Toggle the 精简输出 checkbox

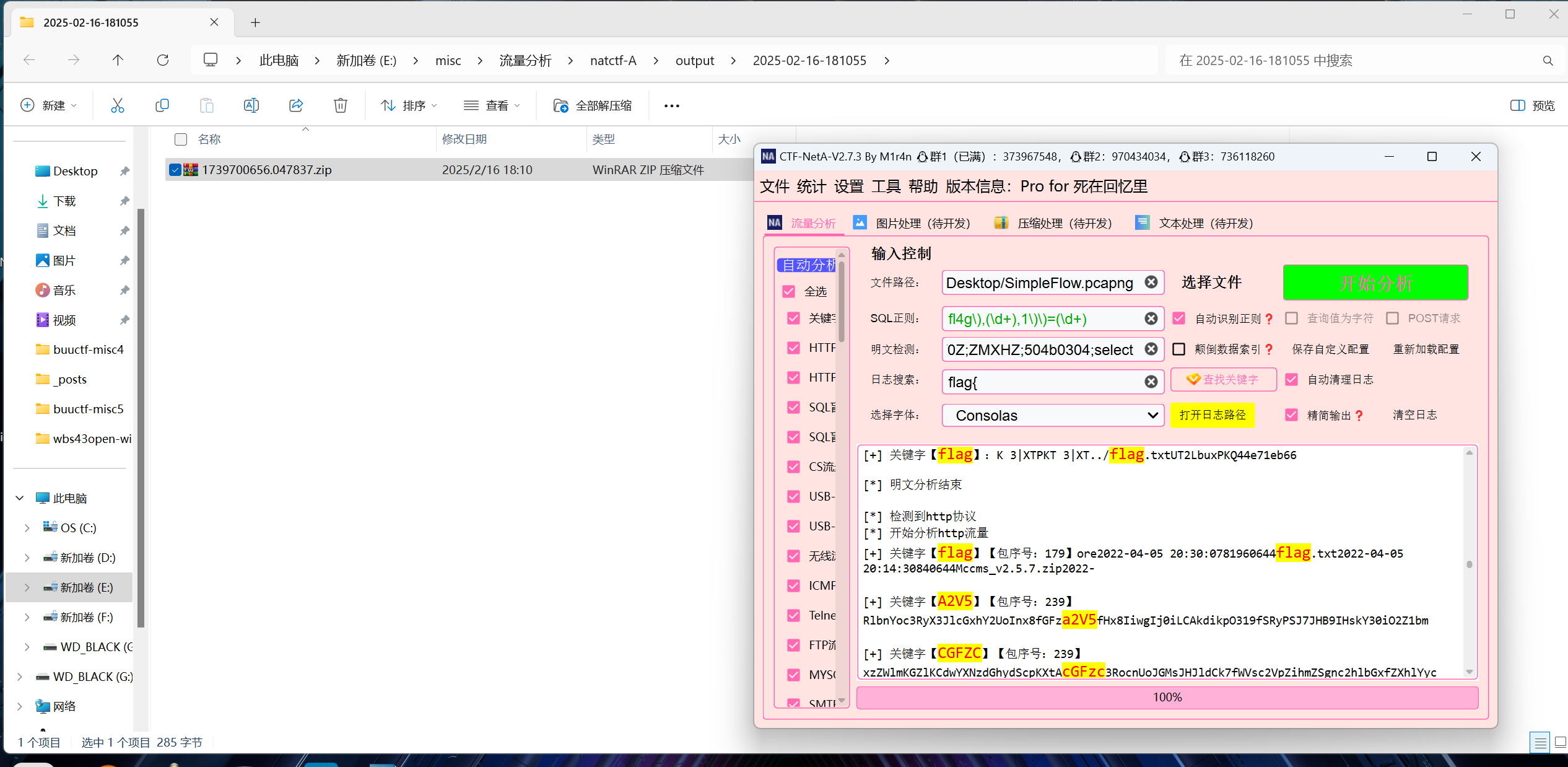pos(1291,415)
